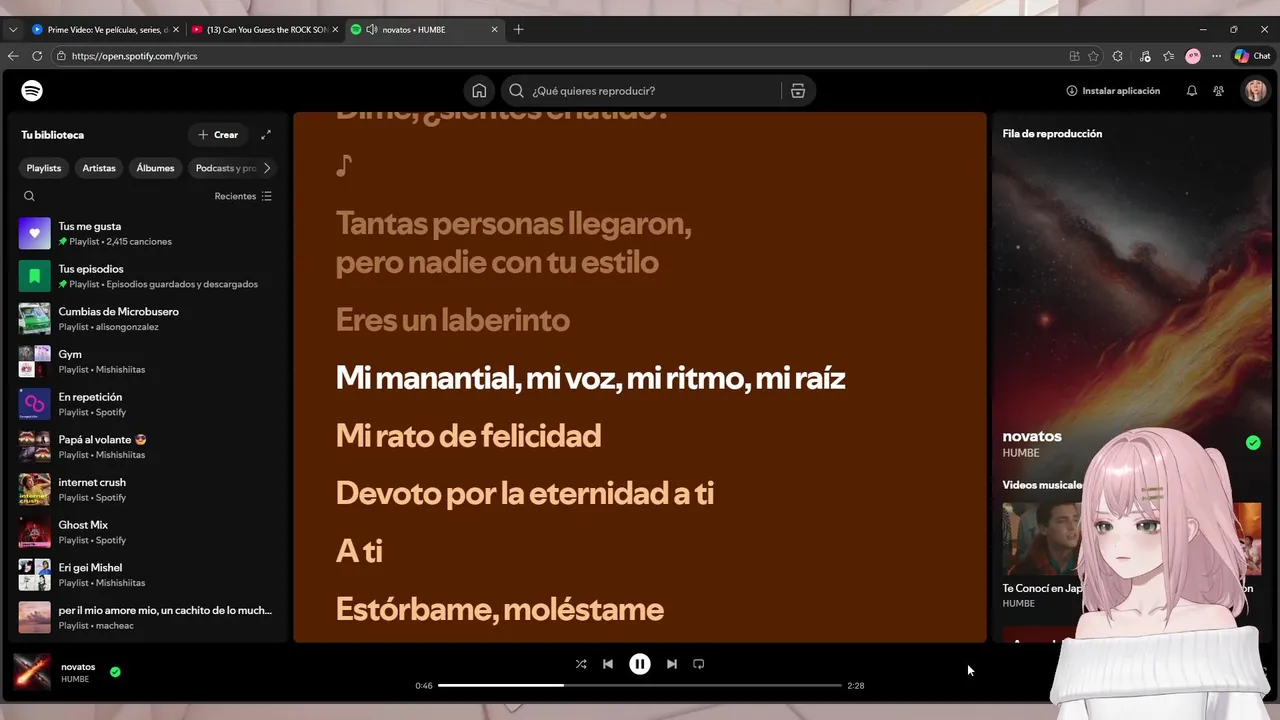Open the Browse icon in search bar
Viewport: 1280px width, 720px height.
(798, 91)
